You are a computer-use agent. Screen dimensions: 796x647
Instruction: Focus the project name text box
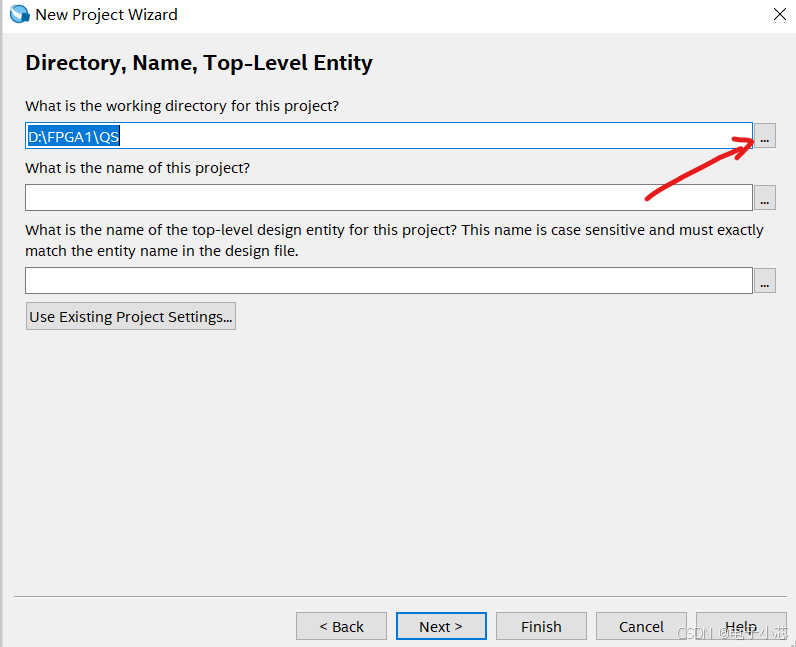pos(388,198)
